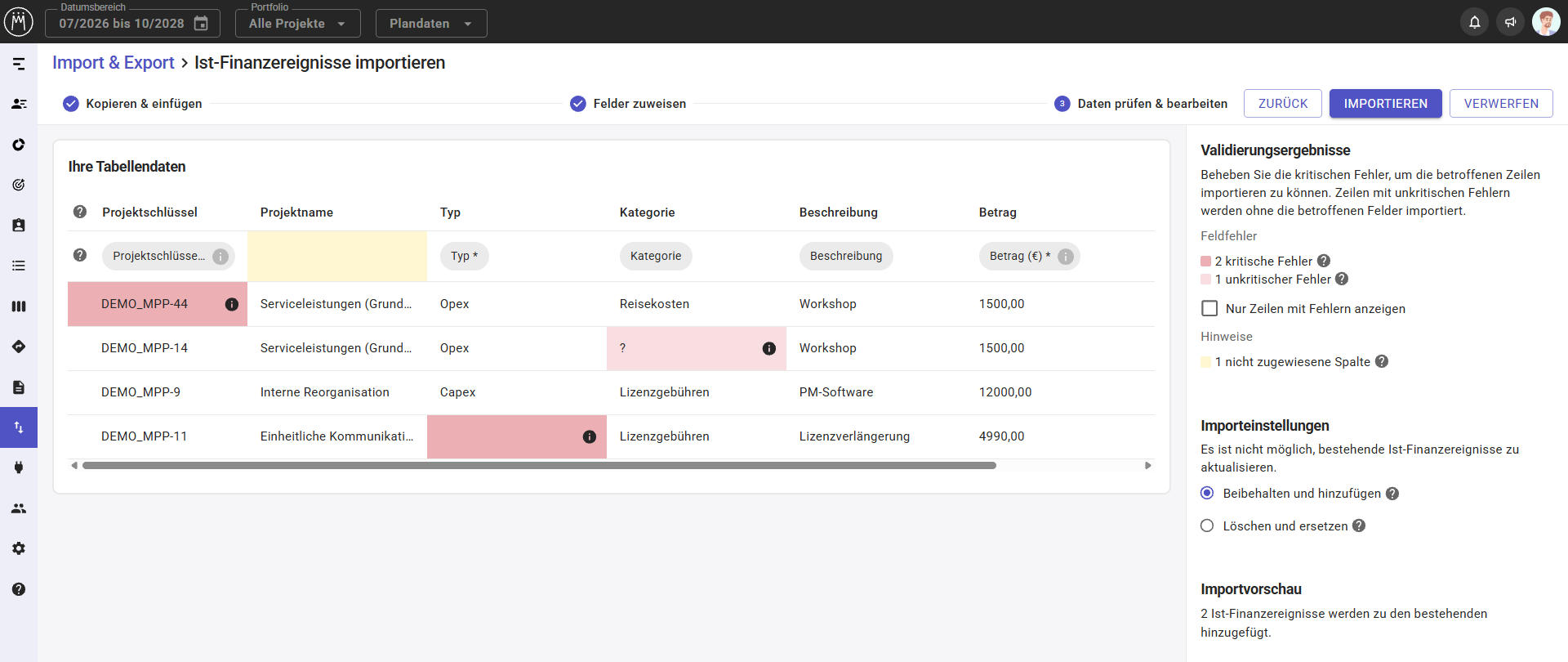Screen dimensions: 1568x662
Task: Open the list view sidebar icon
Action: click(19, 266)
